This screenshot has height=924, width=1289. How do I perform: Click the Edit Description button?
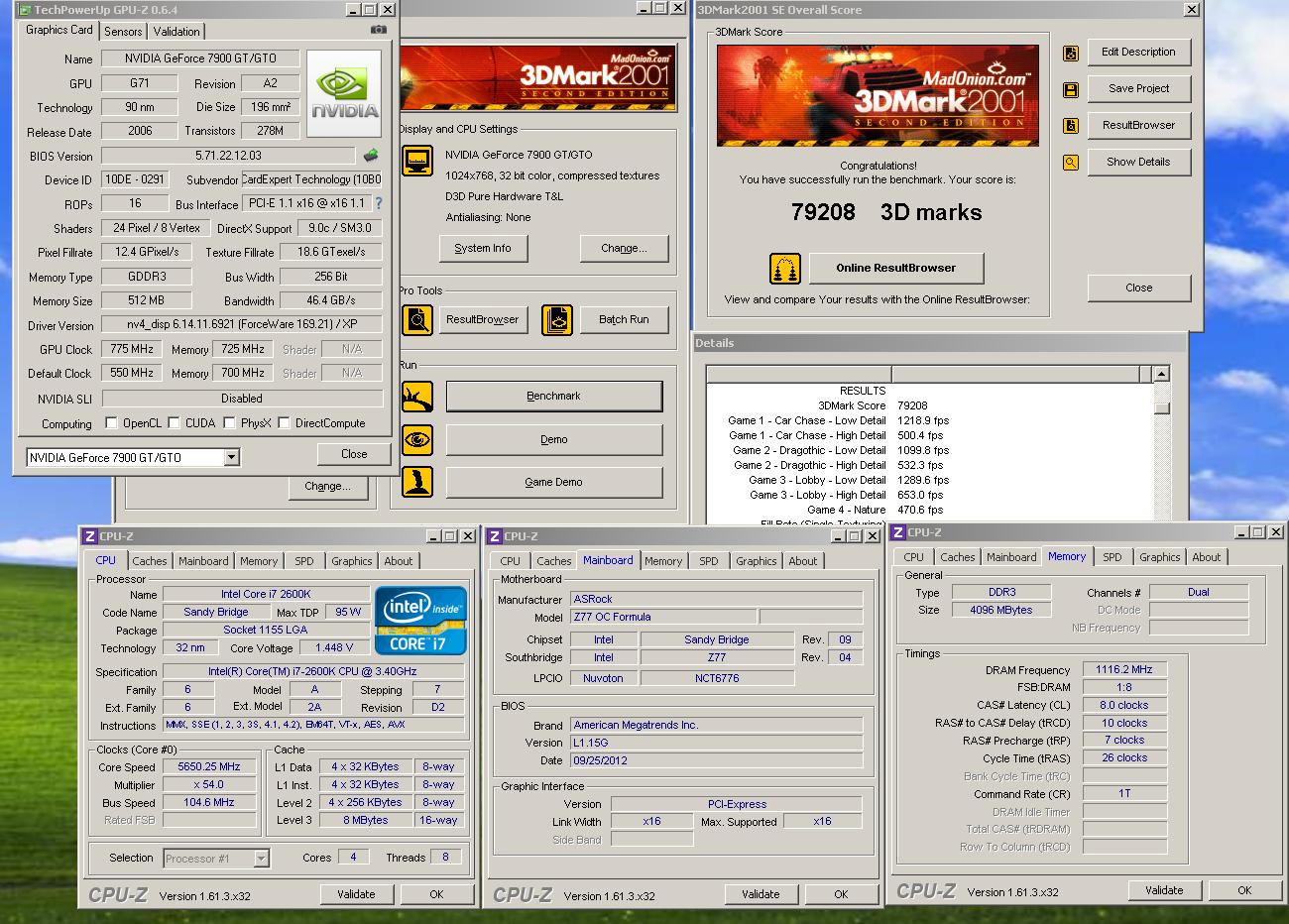click(1138, 52)
